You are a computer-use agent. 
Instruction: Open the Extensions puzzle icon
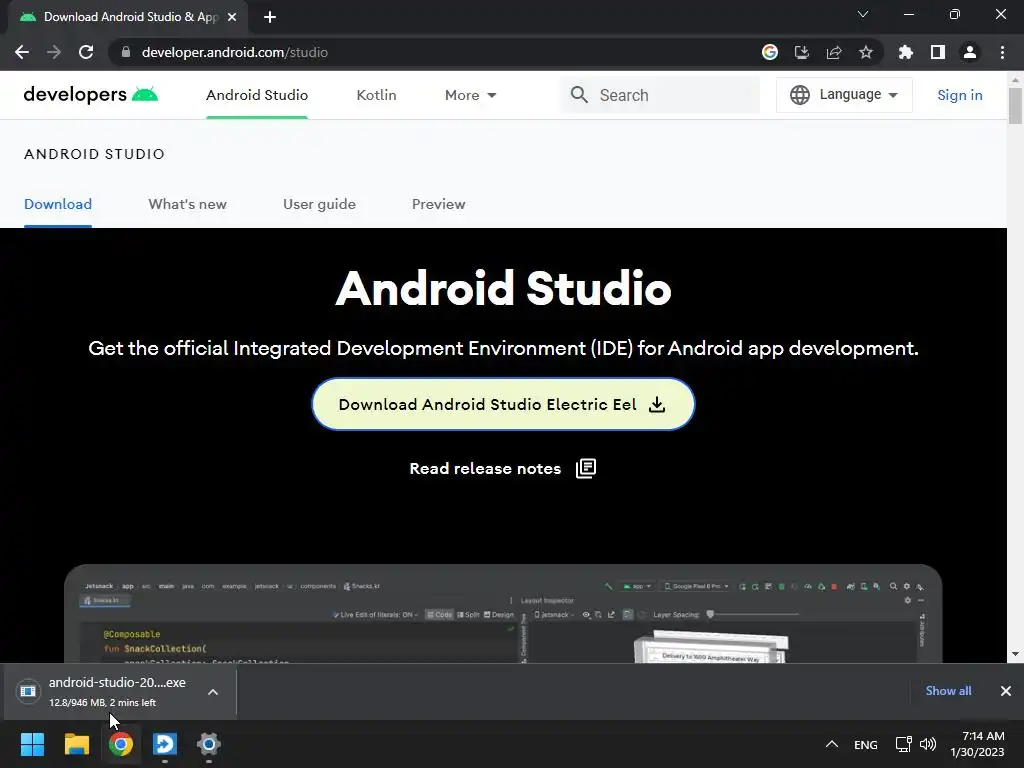coord(906,52)
